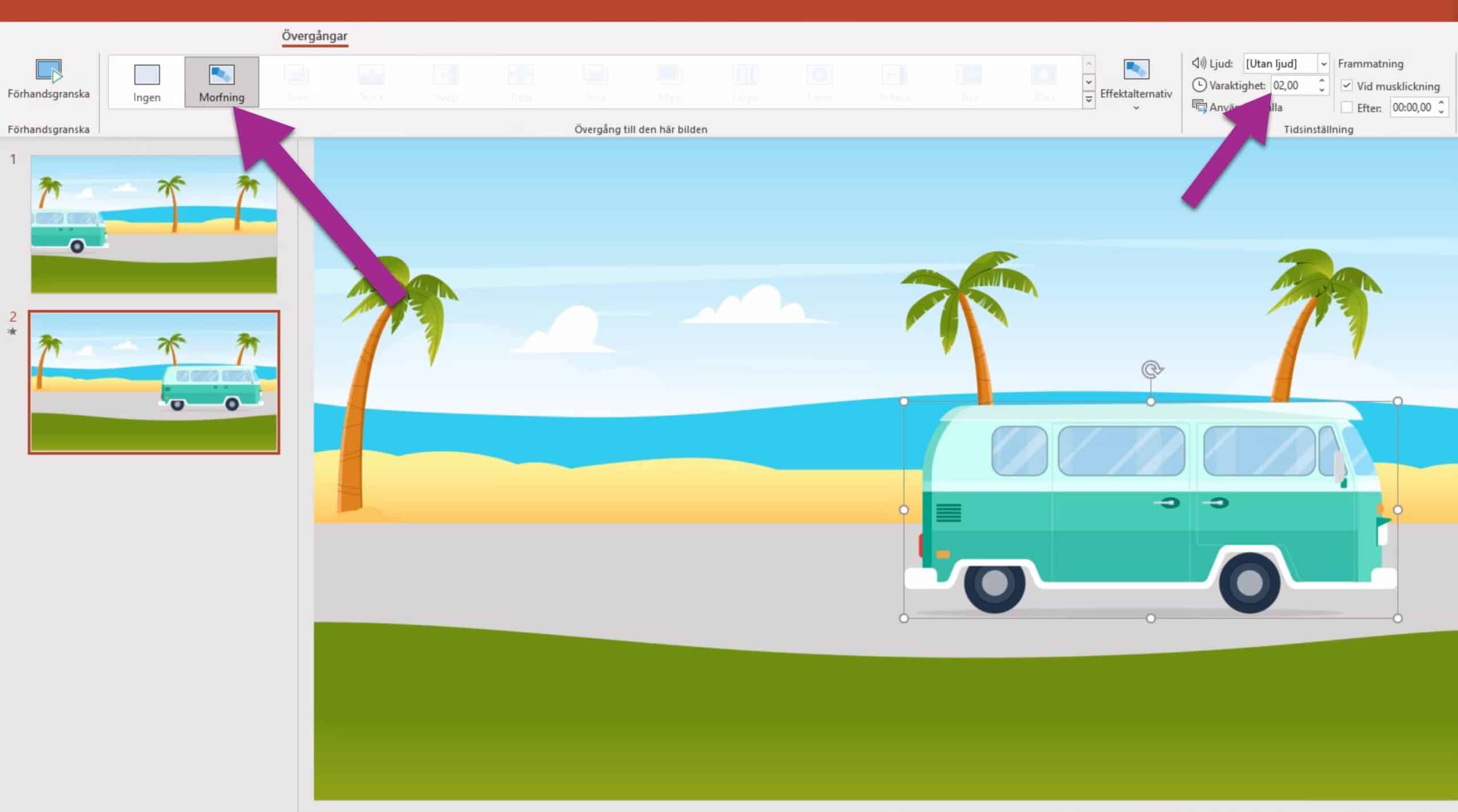Click the Använd för alla icon
The image size is (1458, 812).
pos(1199,106)
